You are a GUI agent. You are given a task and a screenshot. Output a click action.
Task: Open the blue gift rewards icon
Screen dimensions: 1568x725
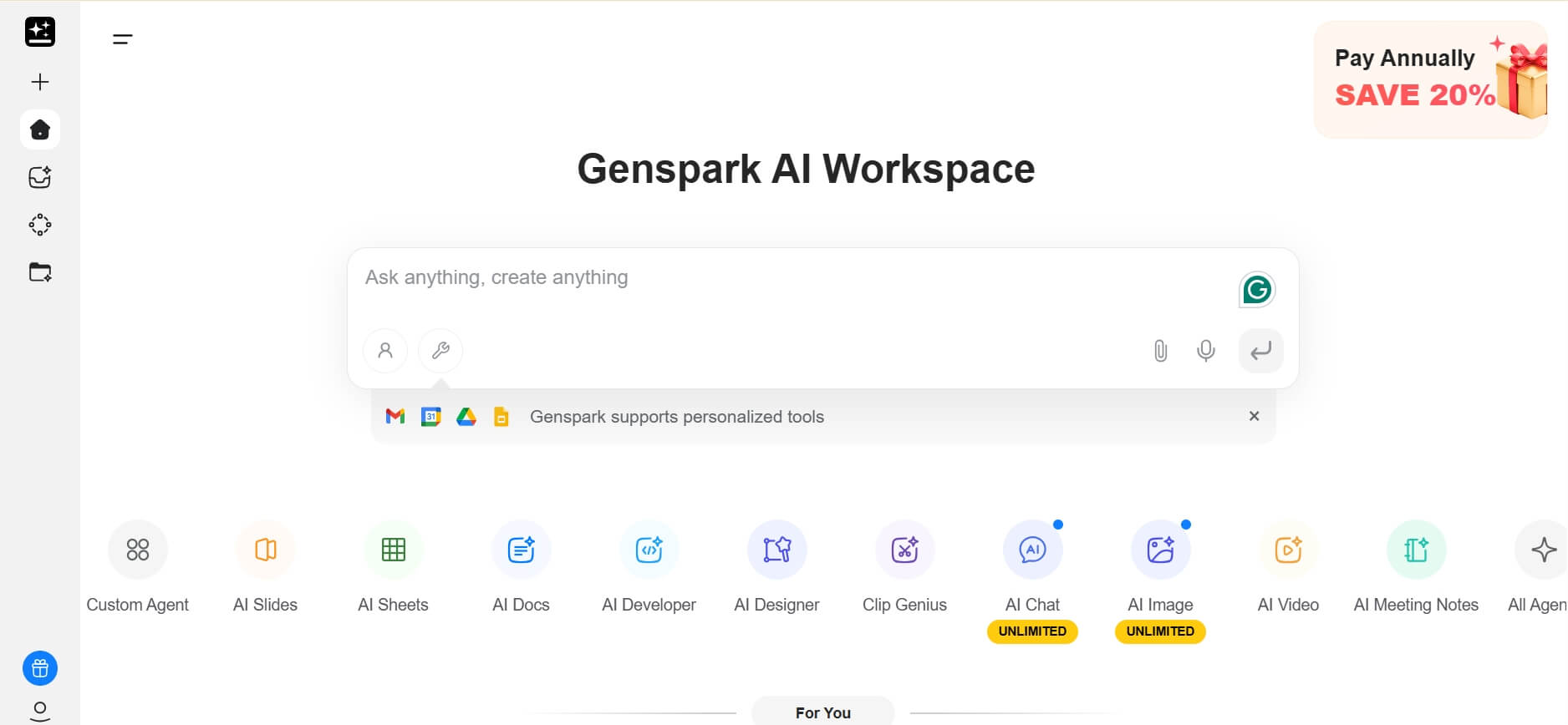pyautogui.click(x=40, y=668)
